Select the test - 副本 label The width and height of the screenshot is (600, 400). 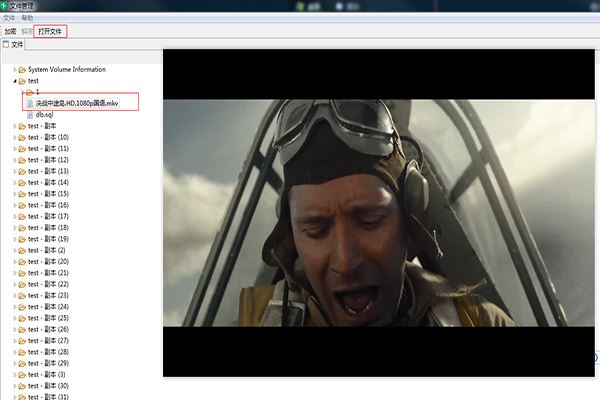tap(42, 126)
